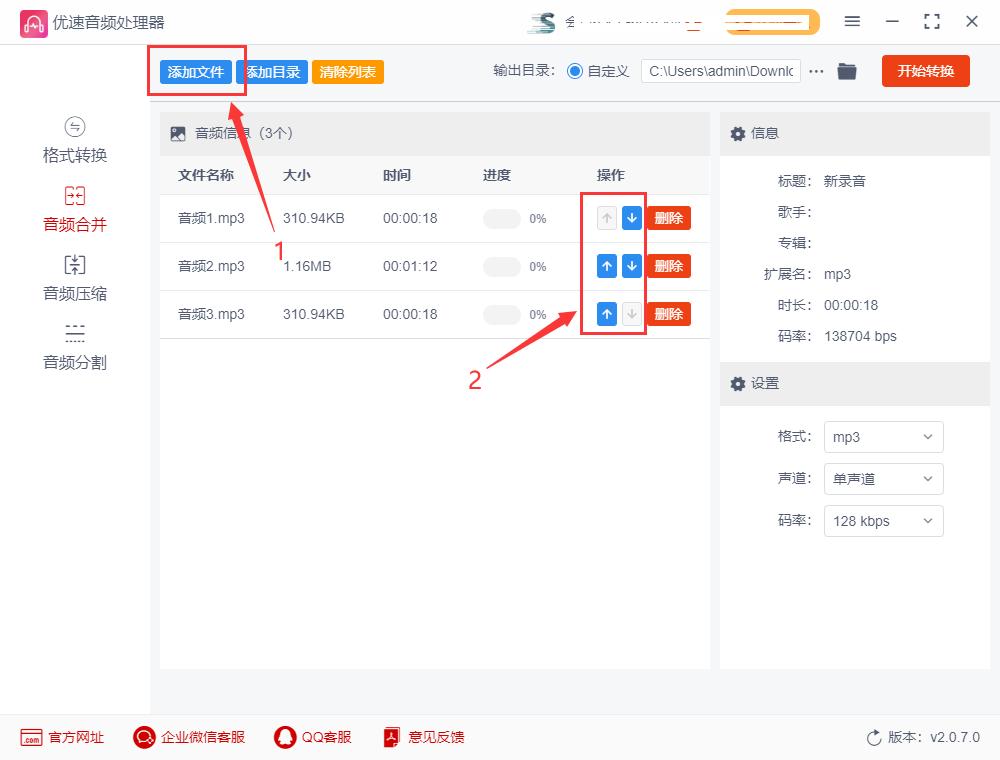Click the QQ客服 support icon

tap(311, 737)
